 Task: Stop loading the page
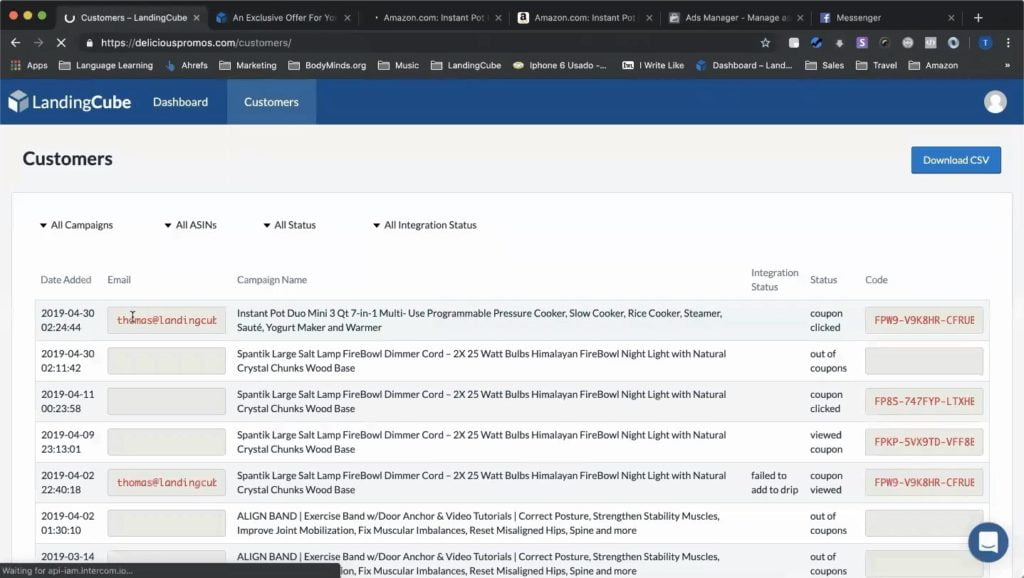[x=61, y=42]
